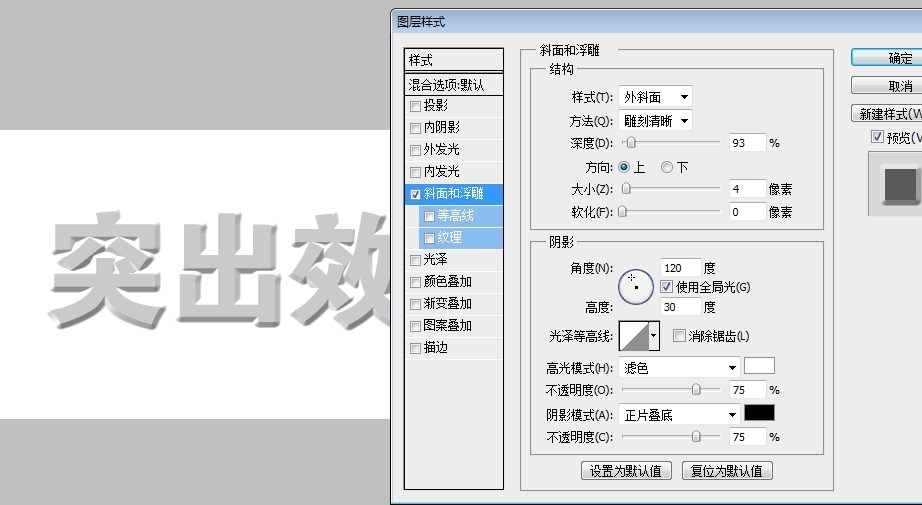Select the 纹理 sub-entry label
The height and width of the screenshot is (505, 922).
click(449, 238)
